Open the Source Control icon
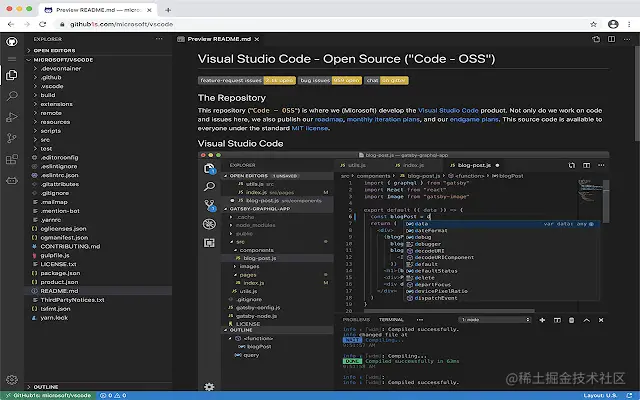The image size is (640, 400). coord(12,138)
